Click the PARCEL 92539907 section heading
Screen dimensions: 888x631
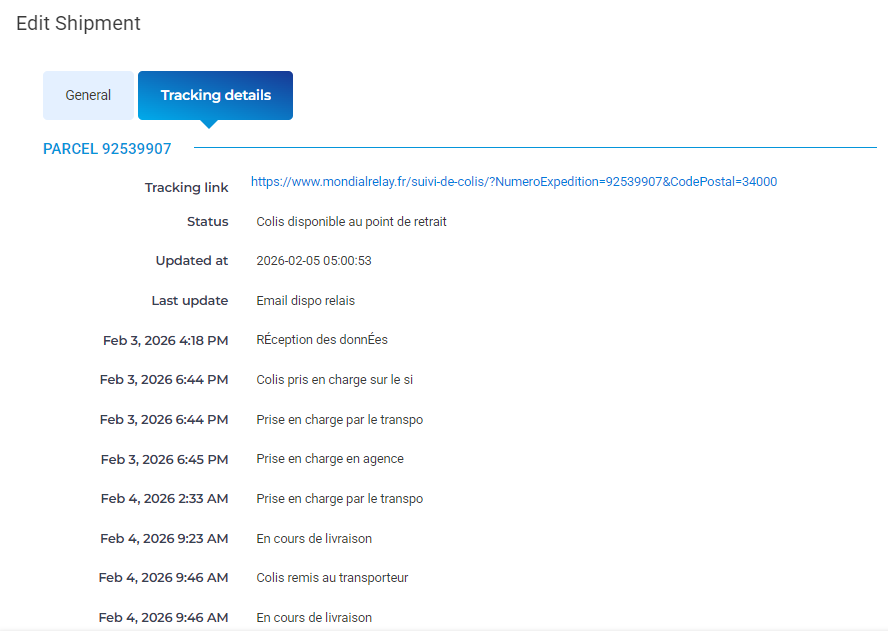[107, 149]
